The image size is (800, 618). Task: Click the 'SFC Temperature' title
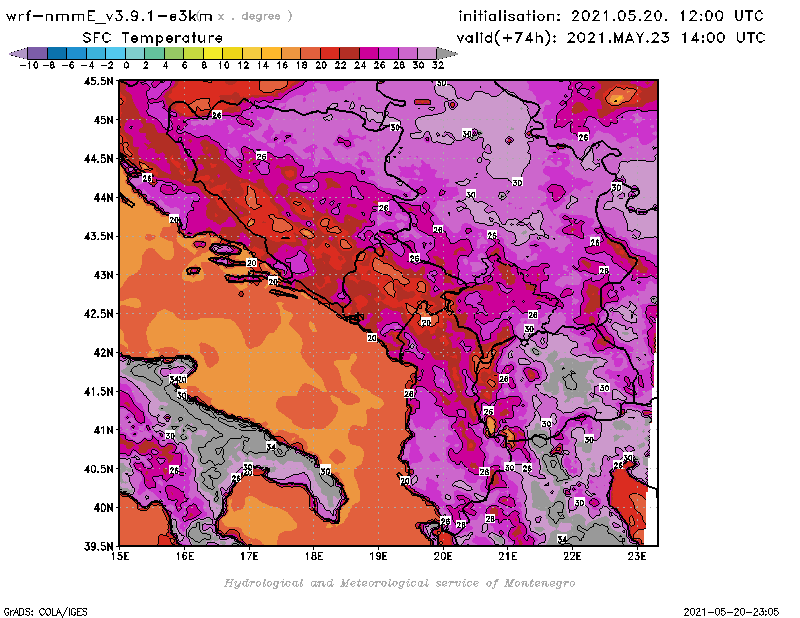coord(153,38)
